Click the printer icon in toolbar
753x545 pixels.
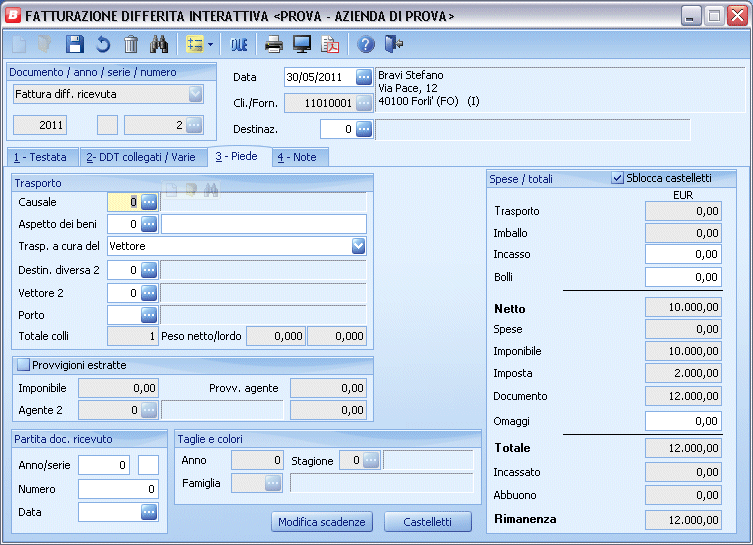[x=274, y=44]
